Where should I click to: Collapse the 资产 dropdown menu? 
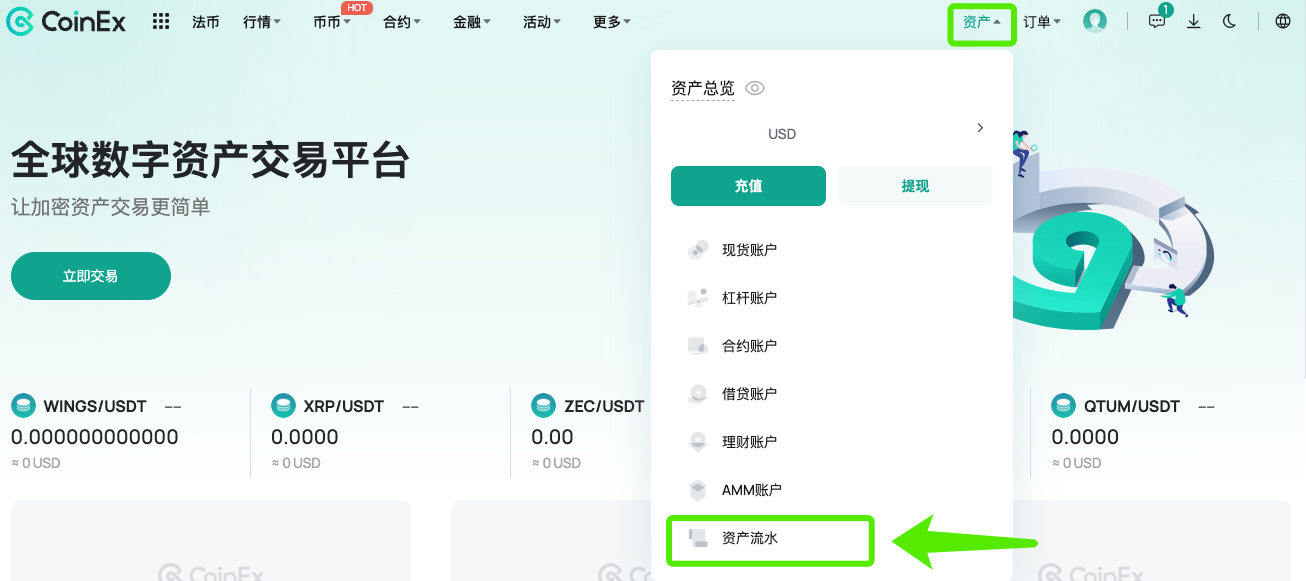point(981,22)
